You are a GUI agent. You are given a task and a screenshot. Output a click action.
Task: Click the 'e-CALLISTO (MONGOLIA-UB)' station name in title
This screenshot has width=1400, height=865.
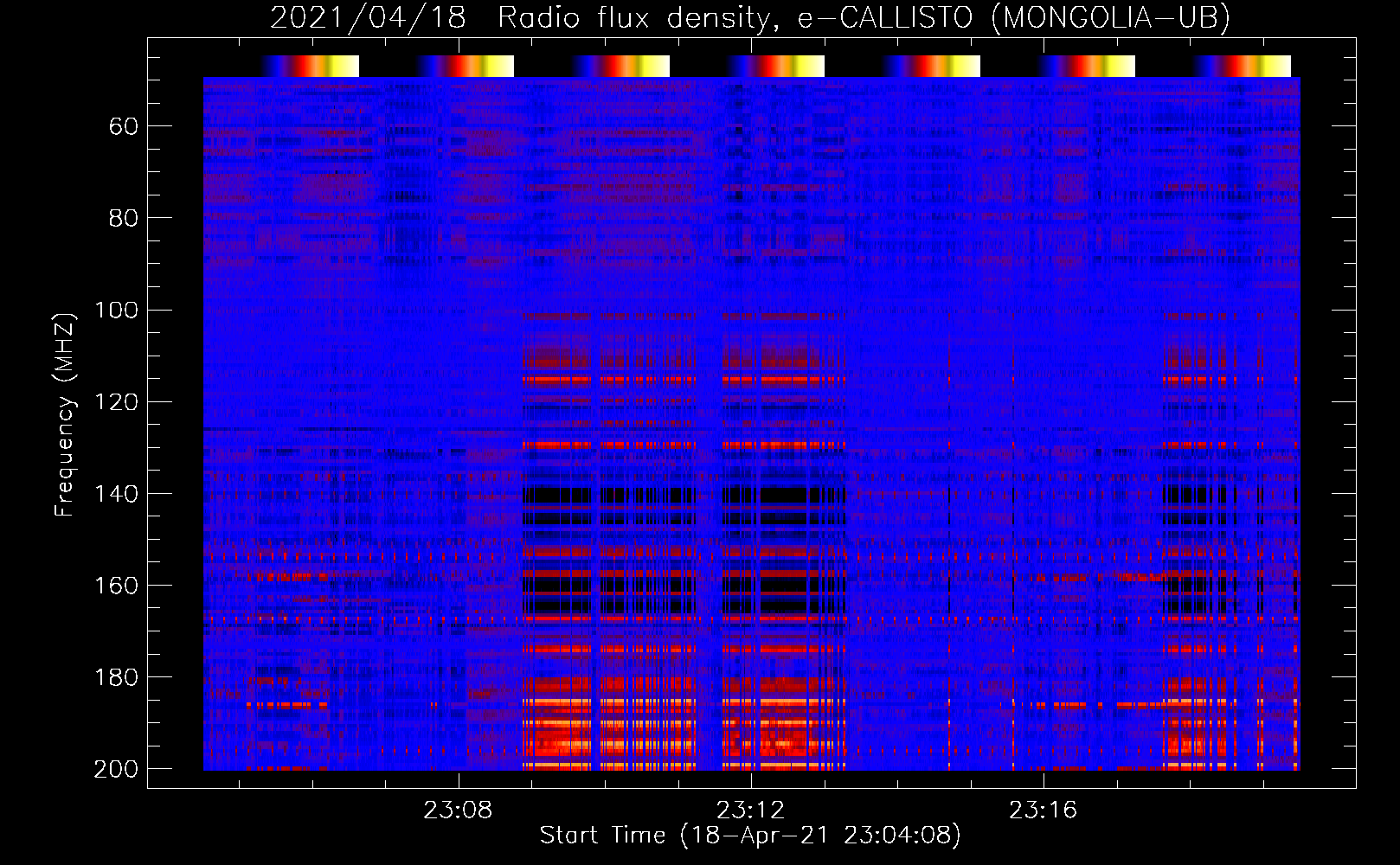1013,18
